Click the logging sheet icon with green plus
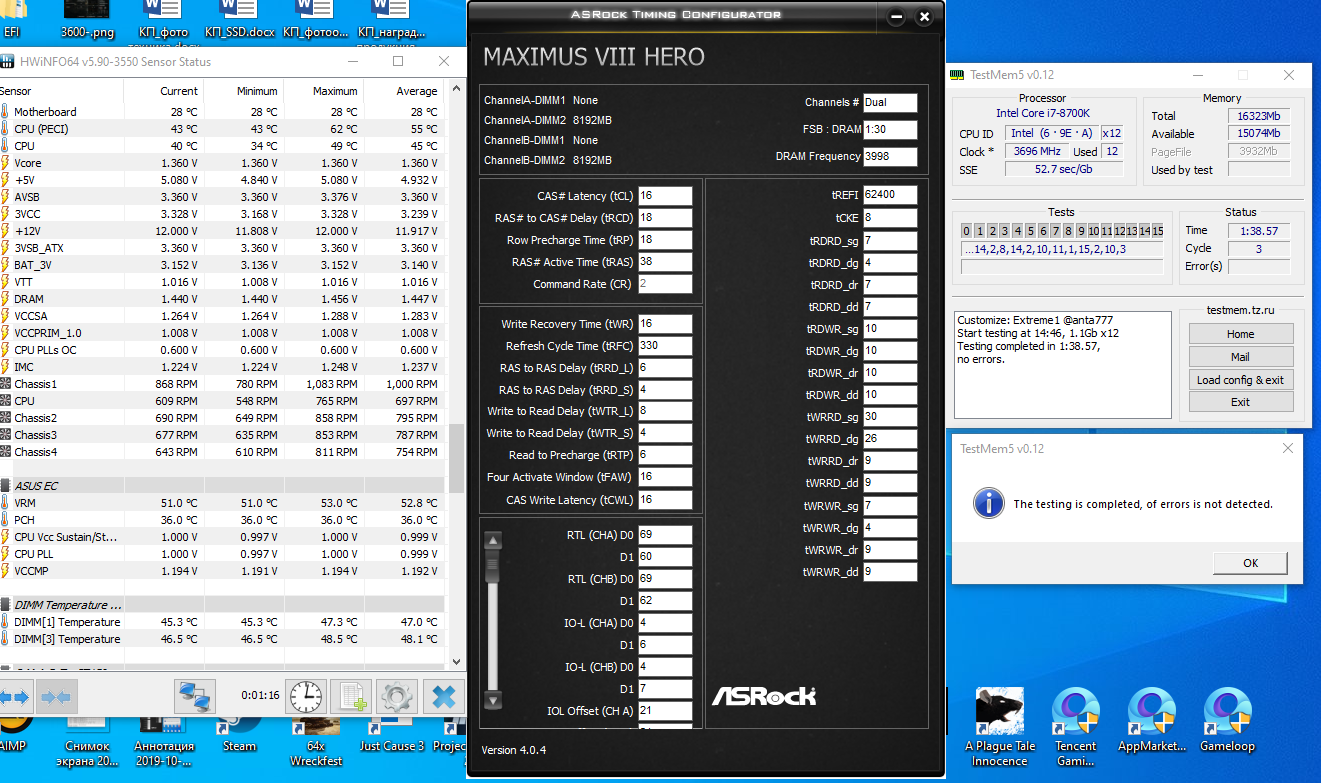The width and height of the screenshot is (1321, 783). coord(350,696)
